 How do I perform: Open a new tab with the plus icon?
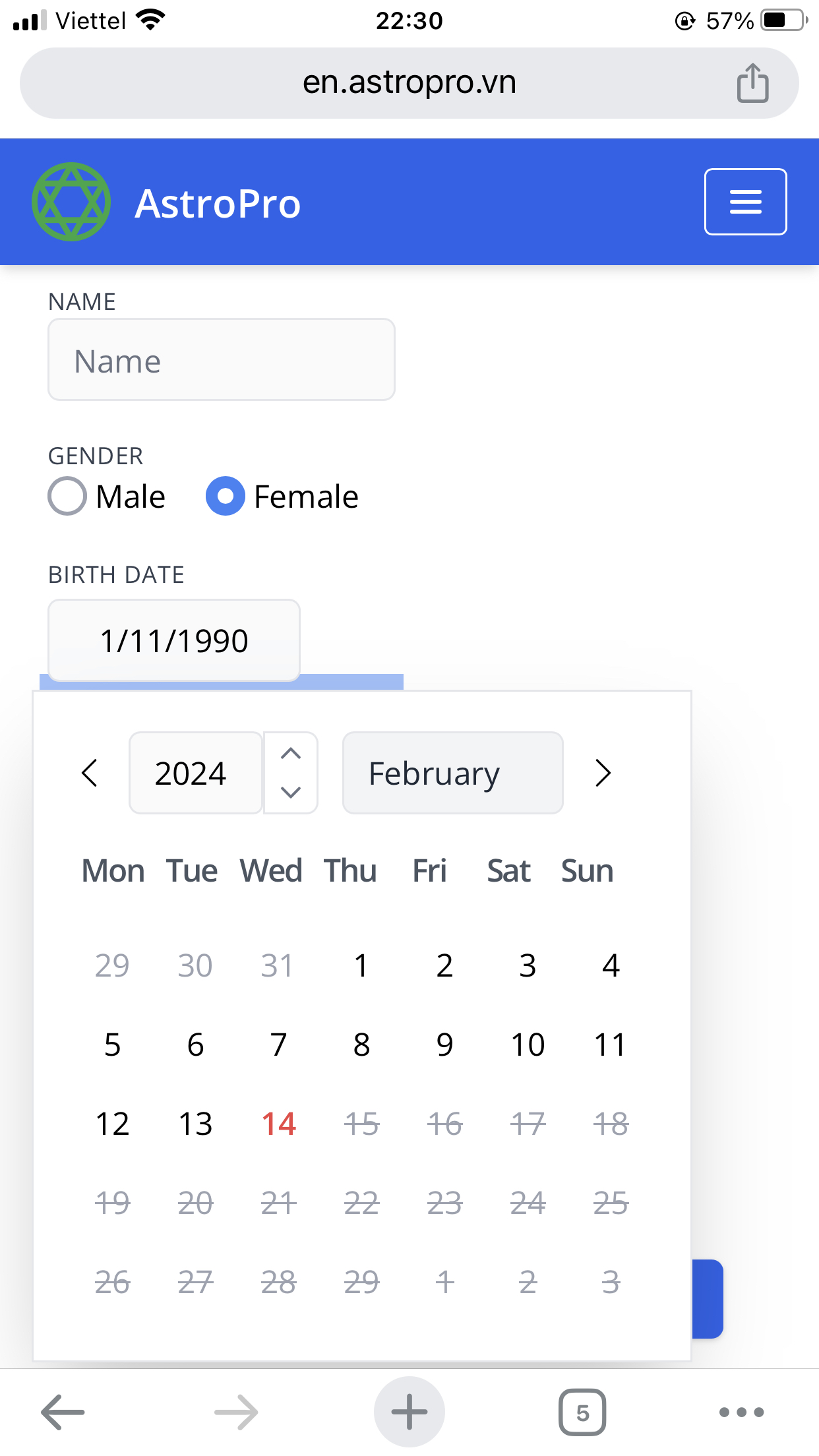click(409, 1411)
